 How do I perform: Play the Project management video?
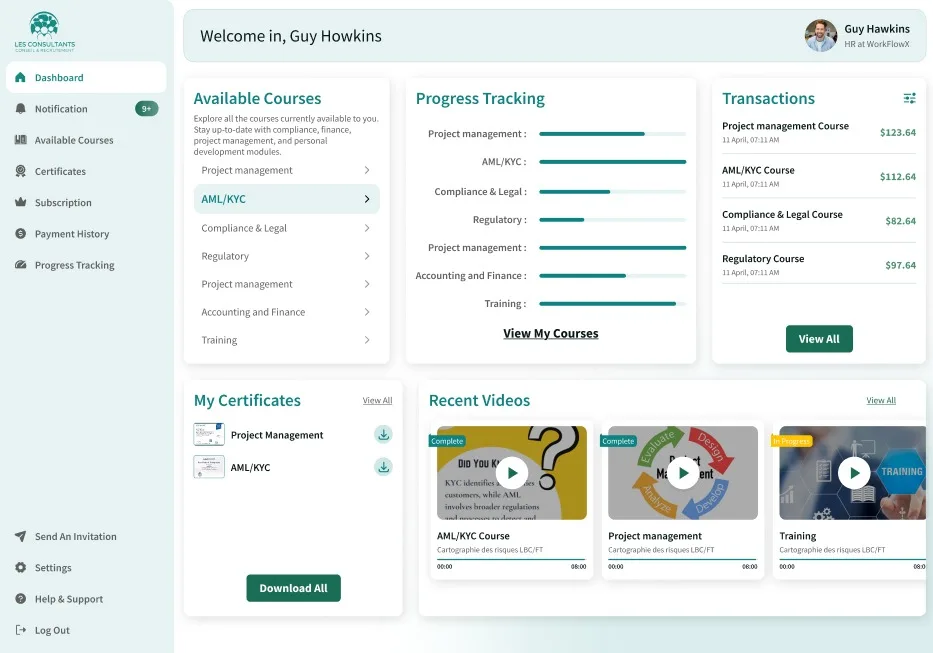683,473
